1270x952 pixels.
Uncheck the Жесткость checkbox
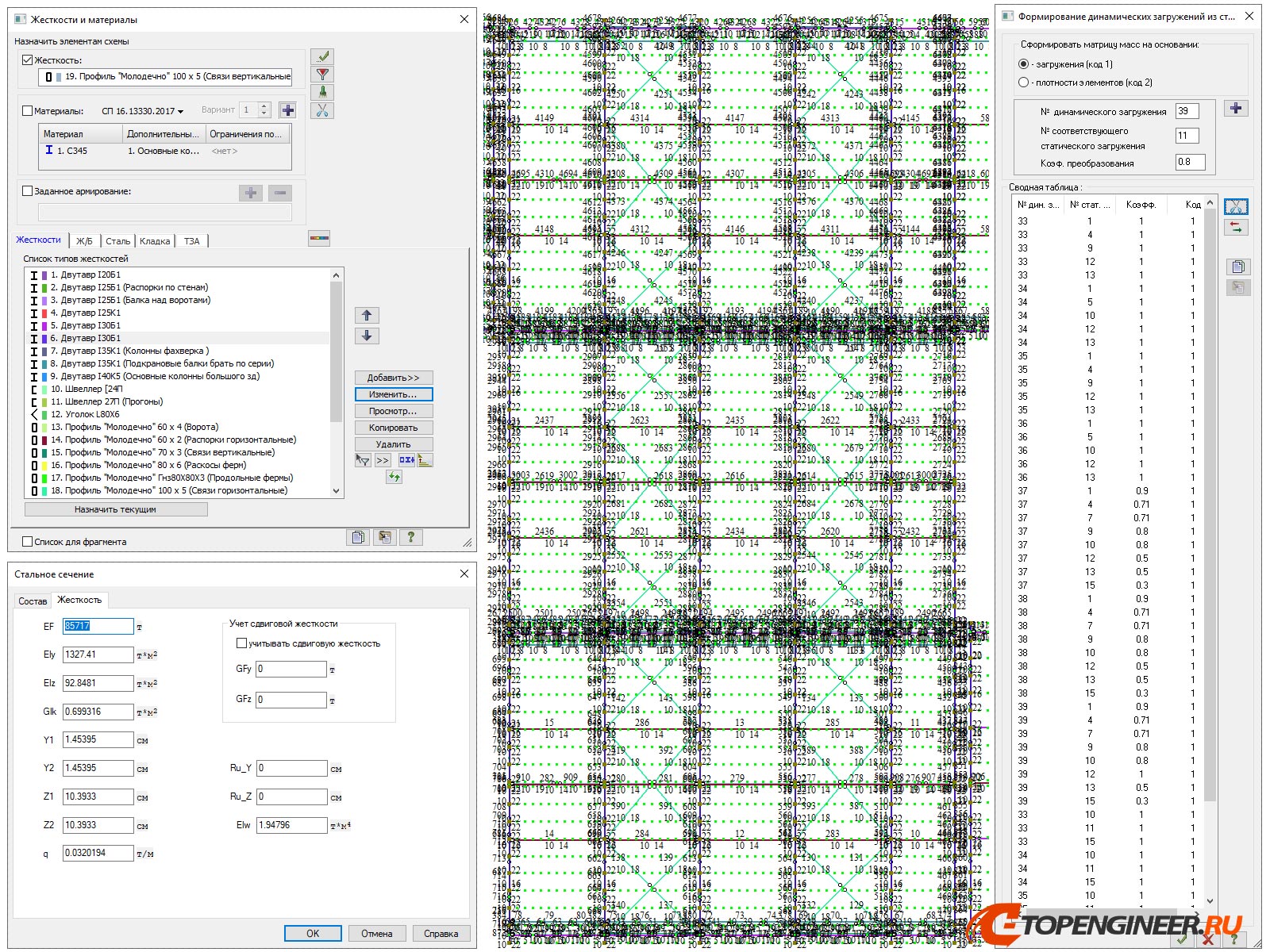click(28, 60)
